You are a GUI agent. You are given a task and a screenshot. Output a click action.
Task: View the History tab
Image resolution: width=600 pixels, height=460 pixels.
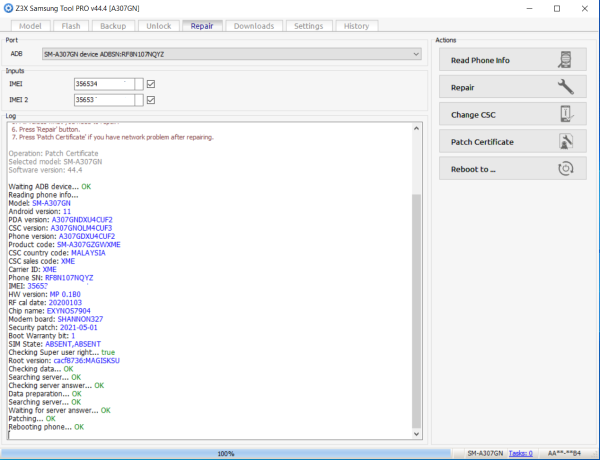(x=356, y=26)
